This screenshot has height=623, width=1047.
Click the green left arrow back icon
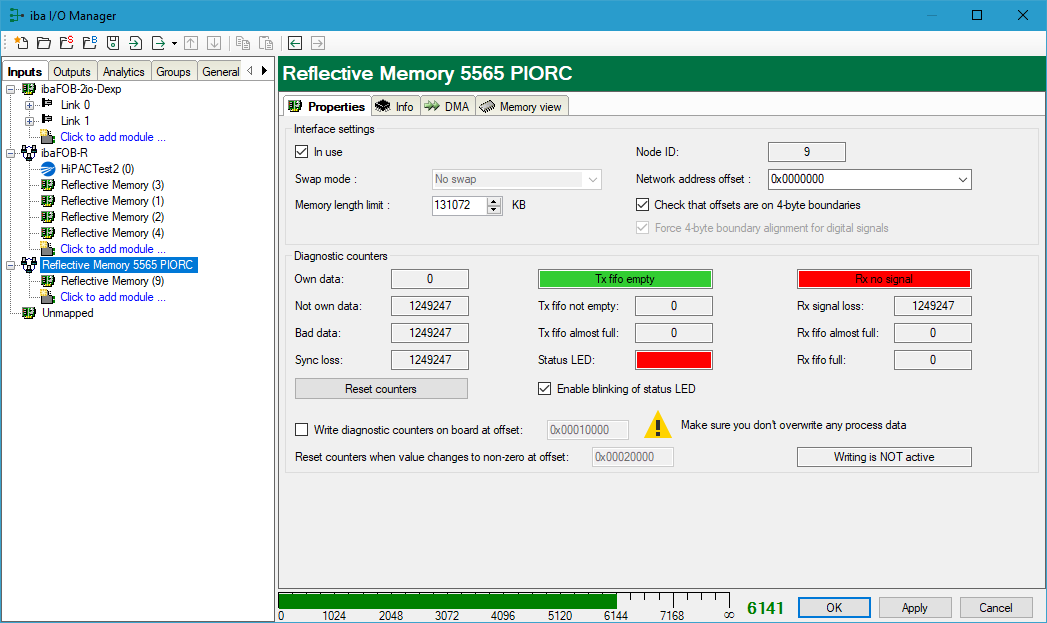pyautogui.click(x=295, y=43)
